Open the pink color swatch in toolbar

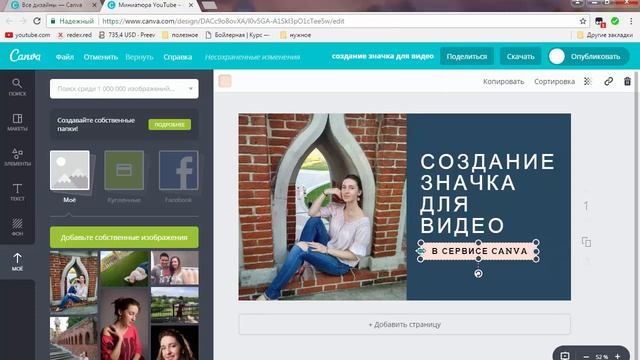pos(225,81)
